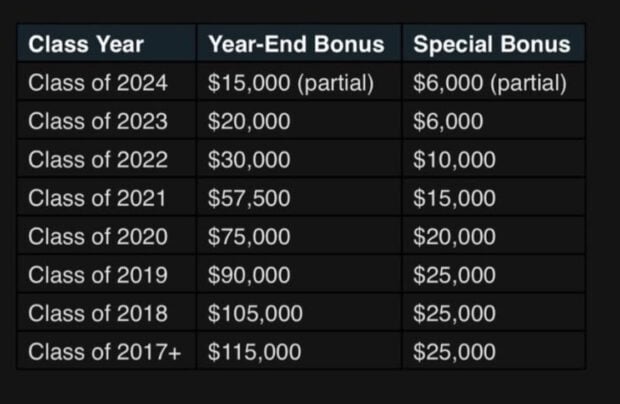Select the $6,000 (partial) special bonus cell
Image resolution: width=620 pixels, height=404 pixels.
point(490,83)
